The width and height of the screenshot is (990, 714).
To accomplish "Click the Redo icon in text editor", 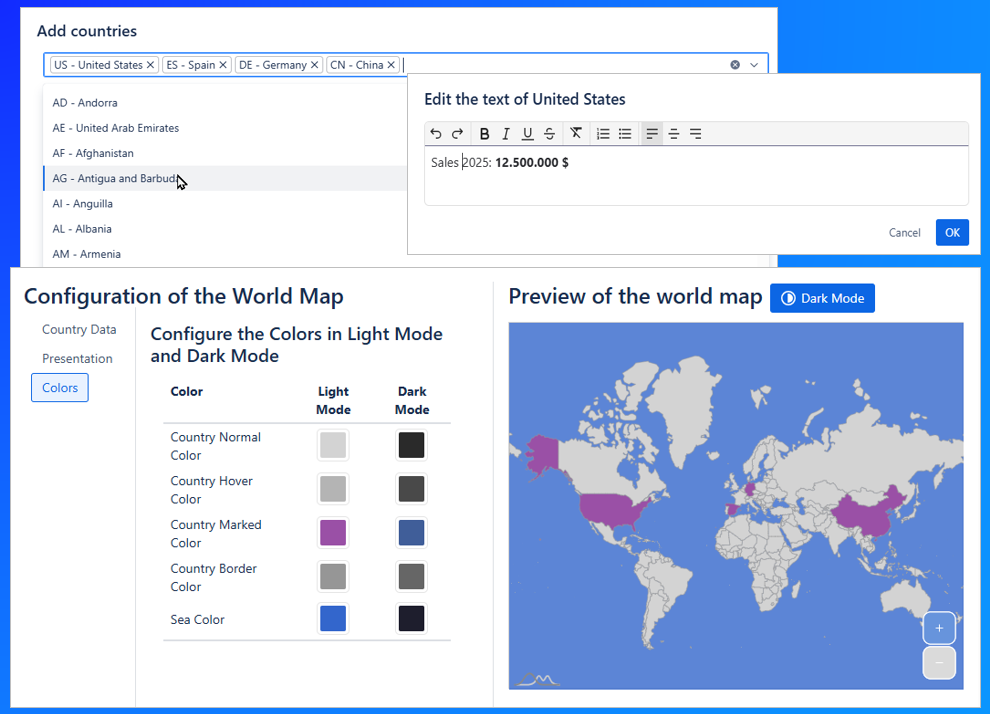I will pyautogui.click(x=457, y=134).
